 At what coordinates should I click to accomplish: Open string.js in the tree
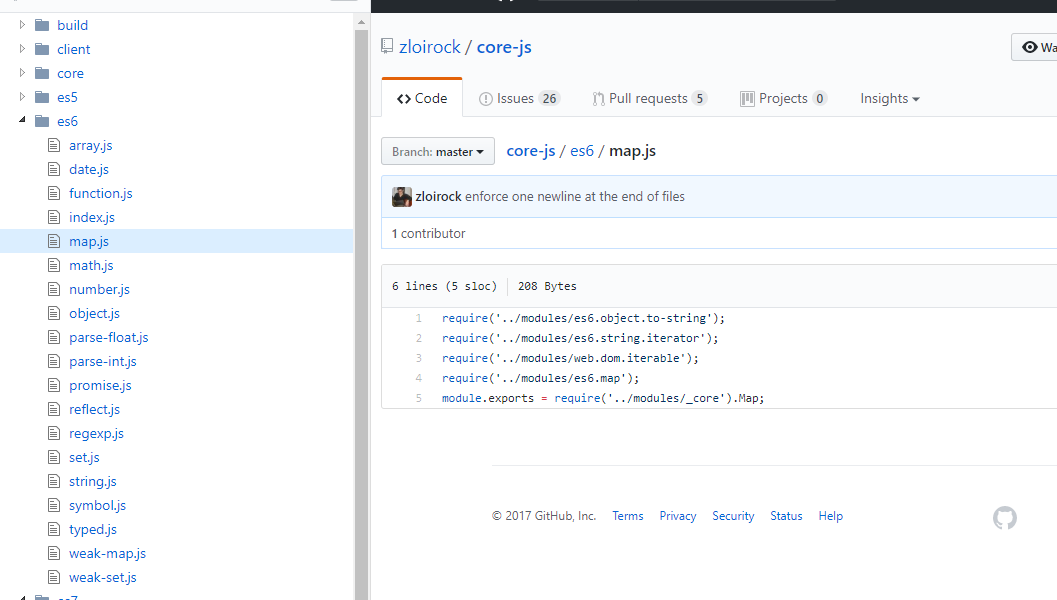click(x=92, y=481)
